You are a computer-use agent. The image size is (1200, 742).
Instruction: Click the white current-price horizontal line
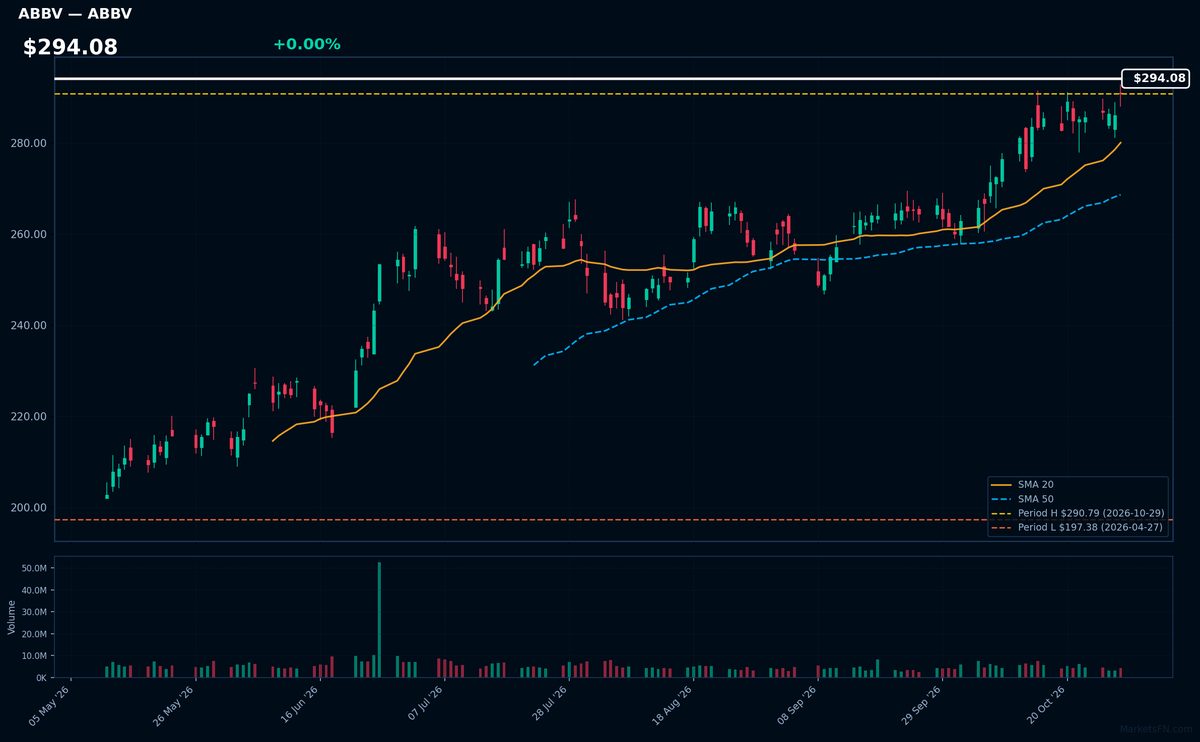pyautogui.click(x=588, y=78)
